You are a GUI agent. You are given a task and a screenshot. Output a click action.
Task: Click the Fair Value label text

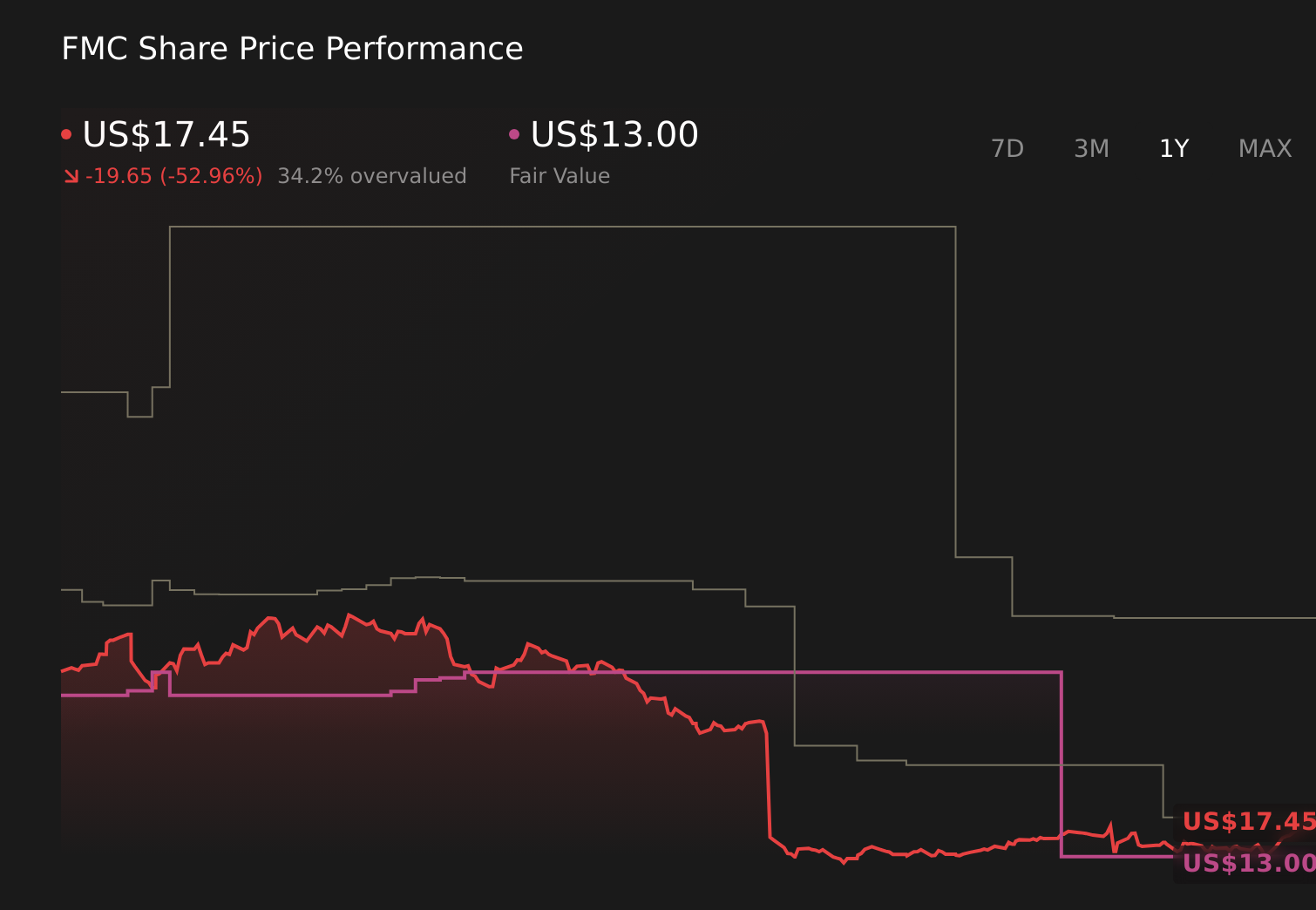[x=559, y=175]
